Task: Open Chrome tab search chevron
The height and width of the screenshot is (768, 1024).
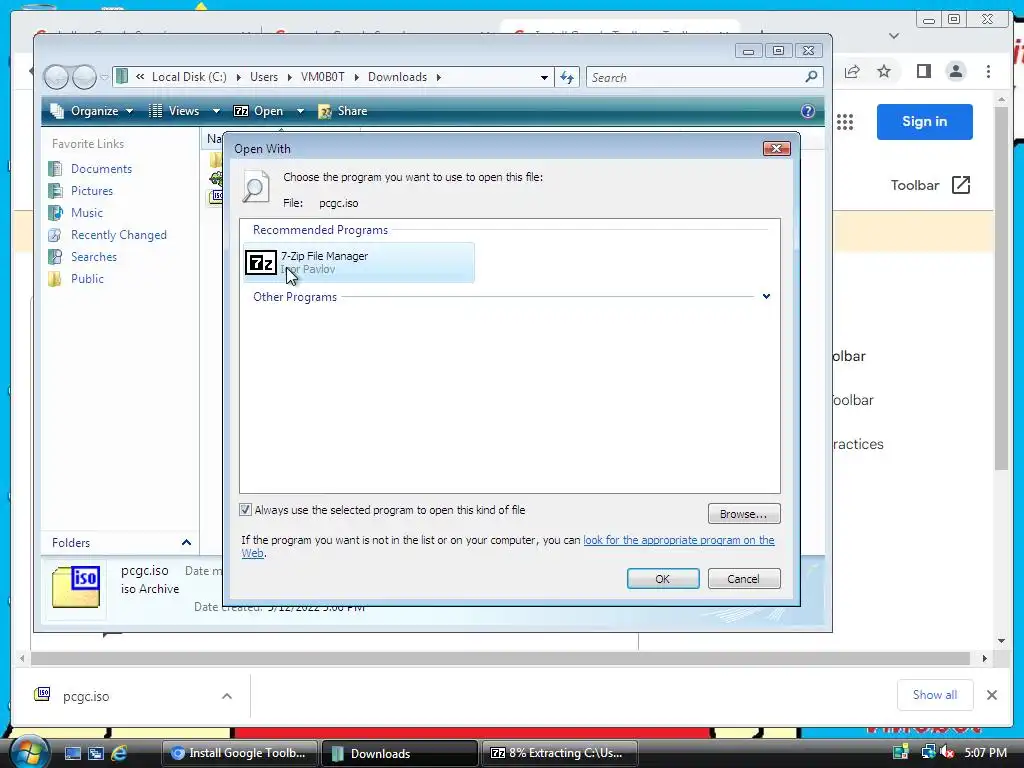Action: (x=894, y=36)
